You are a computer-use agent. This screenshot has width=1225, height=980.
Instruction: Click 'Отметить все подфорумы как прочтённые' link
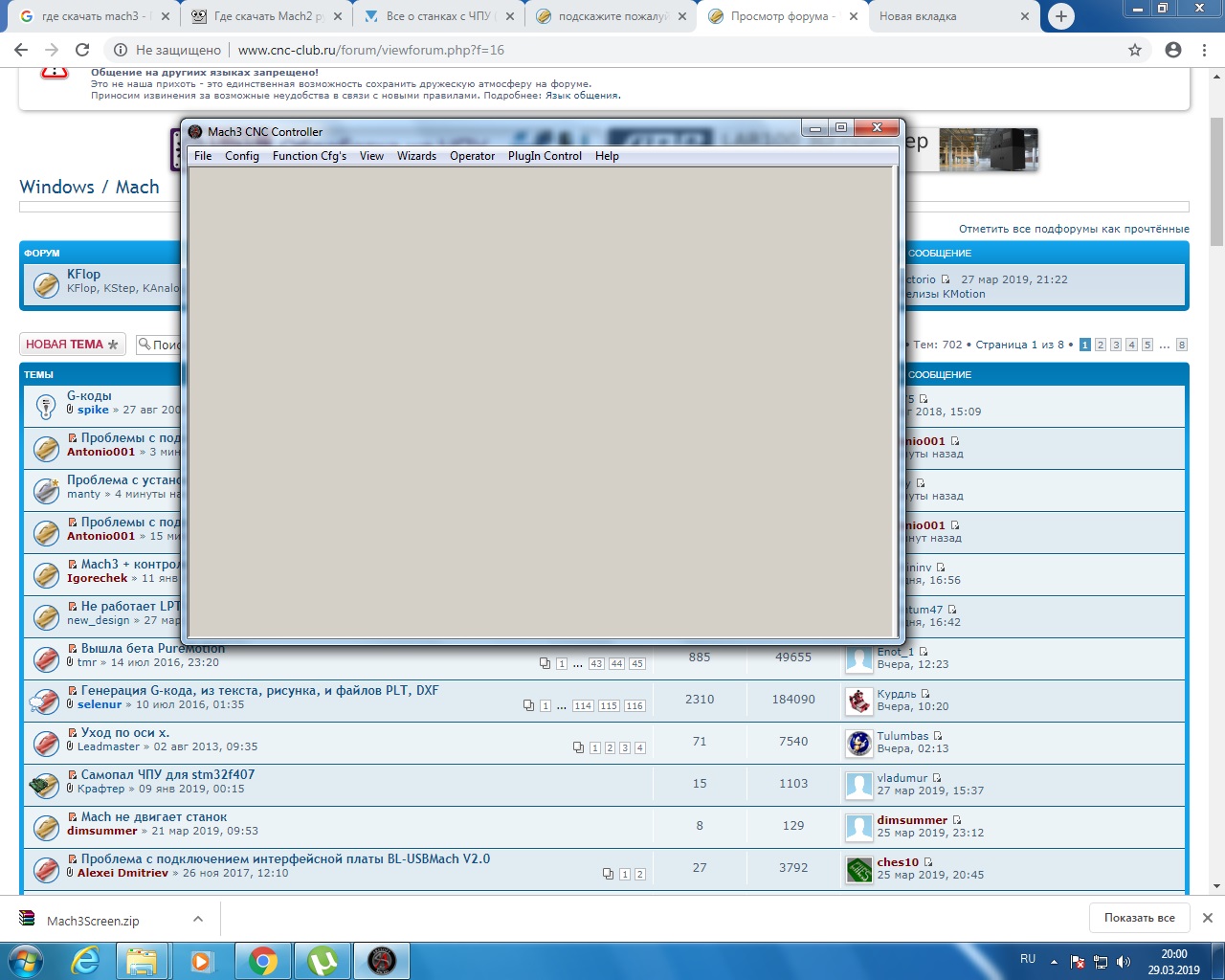pyautogui.click(x=1074, y=229)
